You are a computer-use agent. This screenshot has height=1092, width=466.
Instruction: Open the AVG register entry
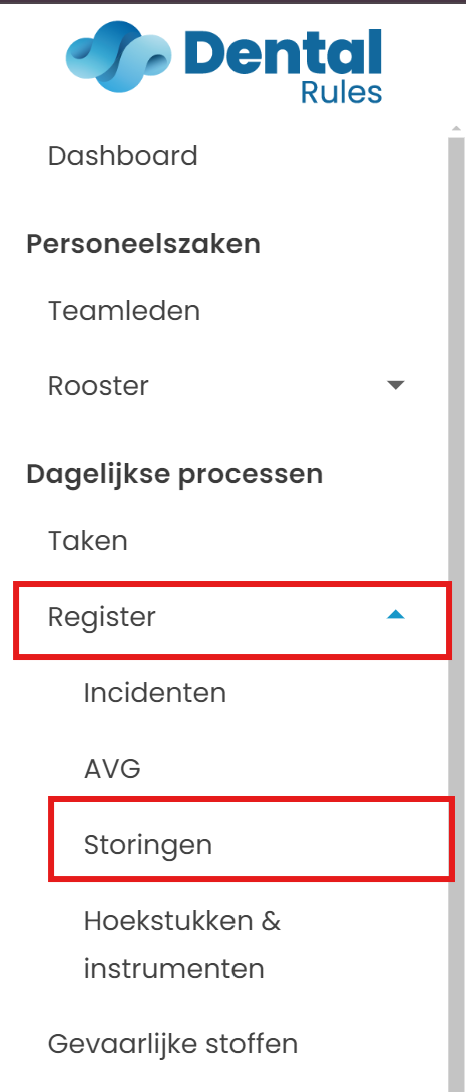point(112,769)
